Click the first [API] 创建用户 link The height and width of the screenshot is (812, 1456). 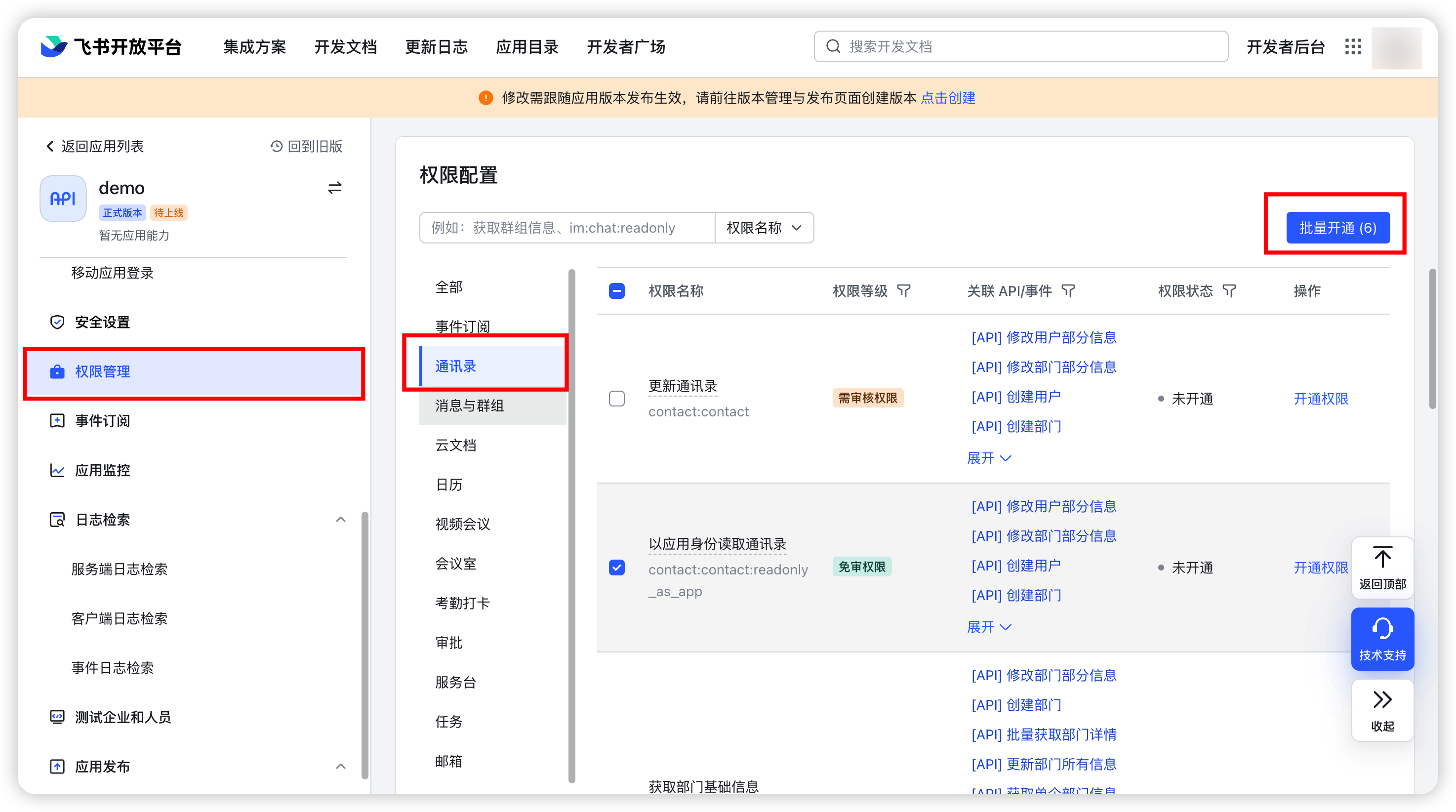[x=1016, y=397]
